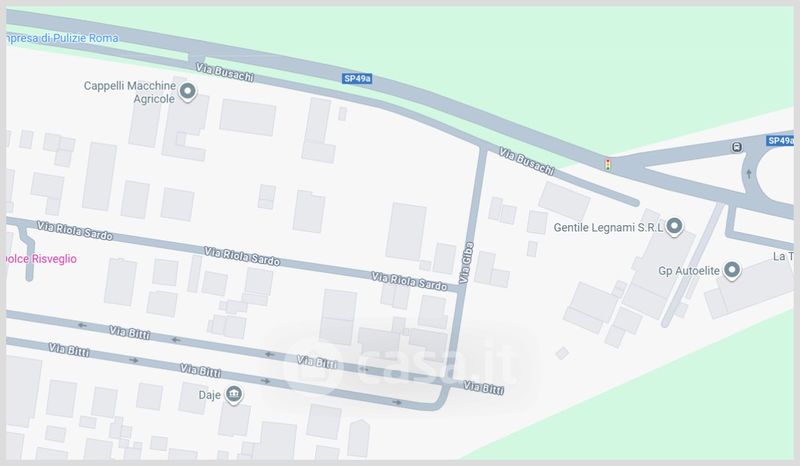800x466 pixels.
Task: Click the Via Bitti label near Daje
Action: [x=200, y=370]
